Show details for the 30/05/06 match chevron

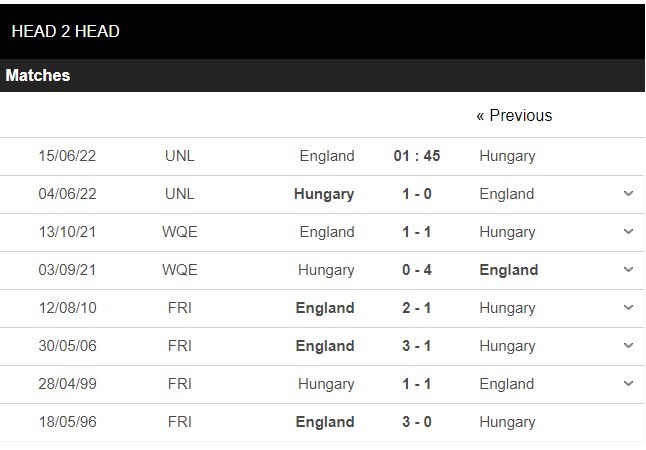[x=628, y=346]
